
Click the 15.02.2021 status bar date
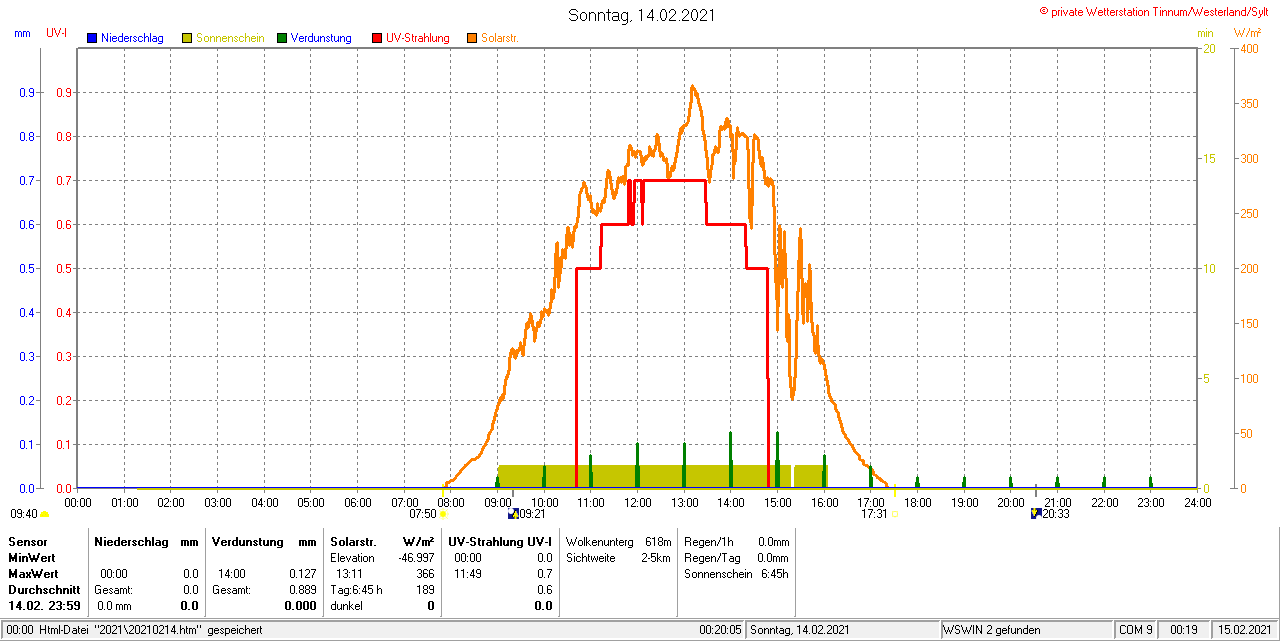pos(1244,630)
